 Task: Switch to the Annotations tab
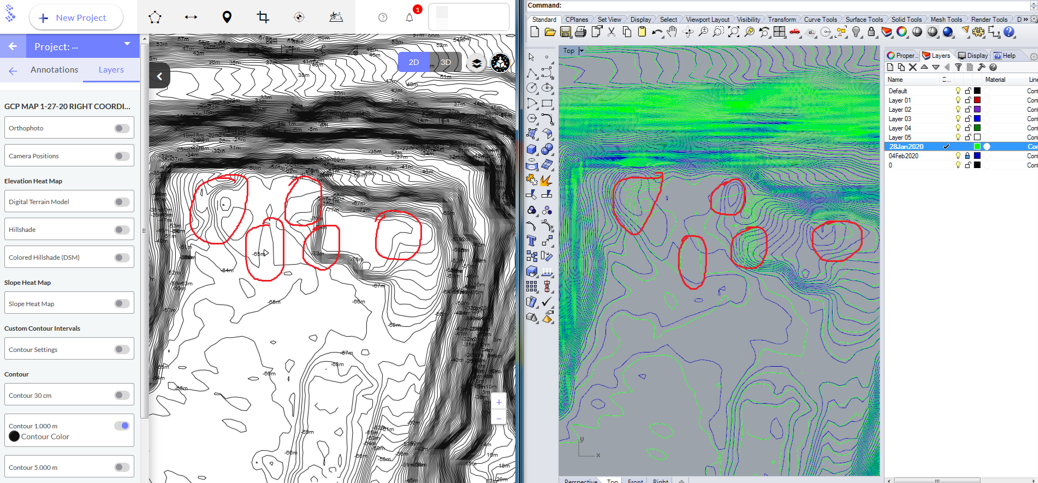54,69
